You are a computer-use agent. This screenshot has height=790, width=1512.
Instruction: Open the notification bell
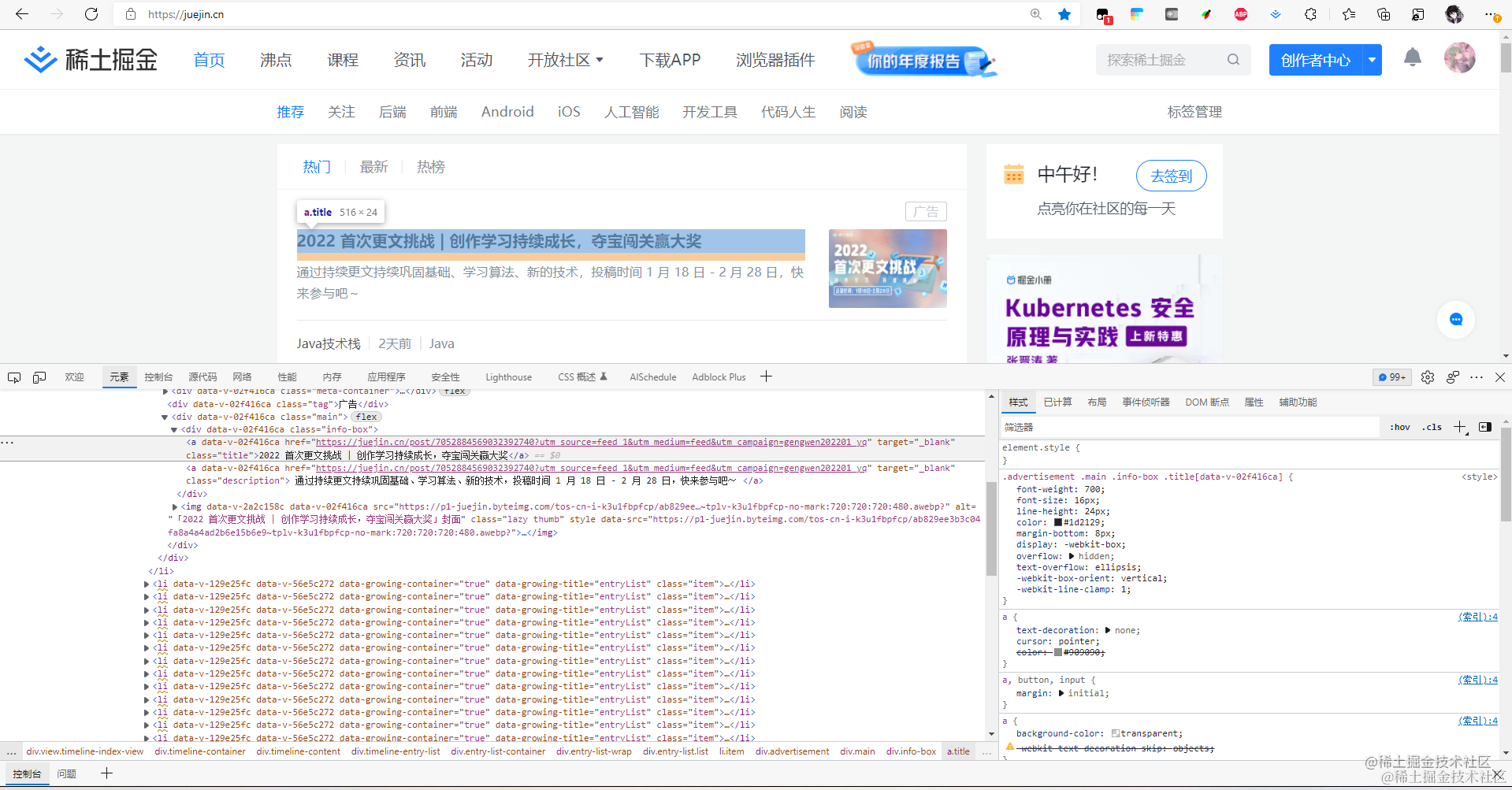tap(1413, 57)
